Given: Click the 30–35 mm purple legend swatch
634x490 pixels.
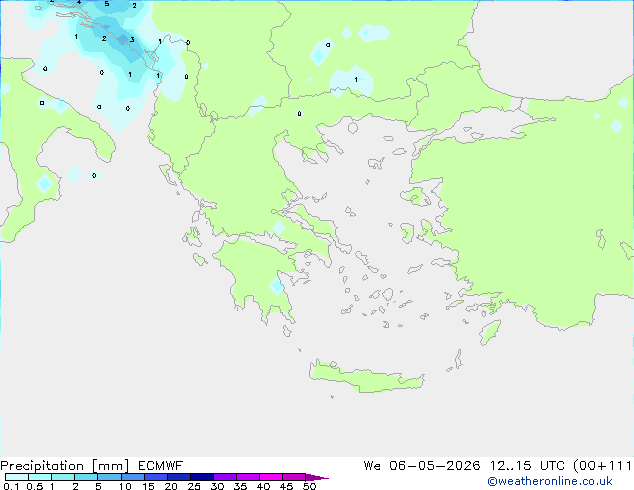Looking at the screenshot, I should coord(224,477).
